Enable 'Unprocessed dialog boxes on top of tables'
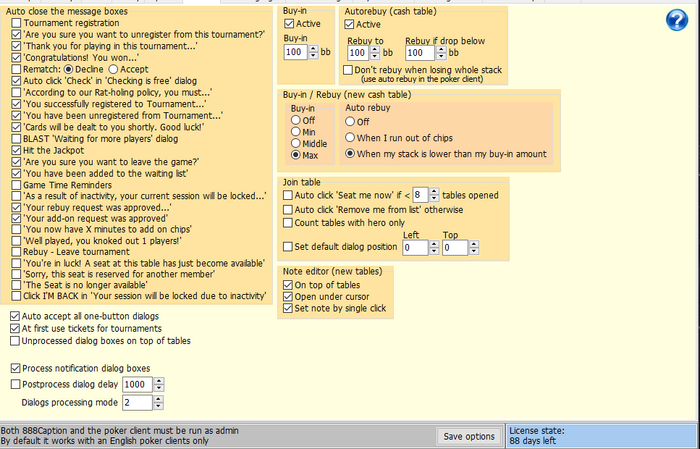 (15, 341)
